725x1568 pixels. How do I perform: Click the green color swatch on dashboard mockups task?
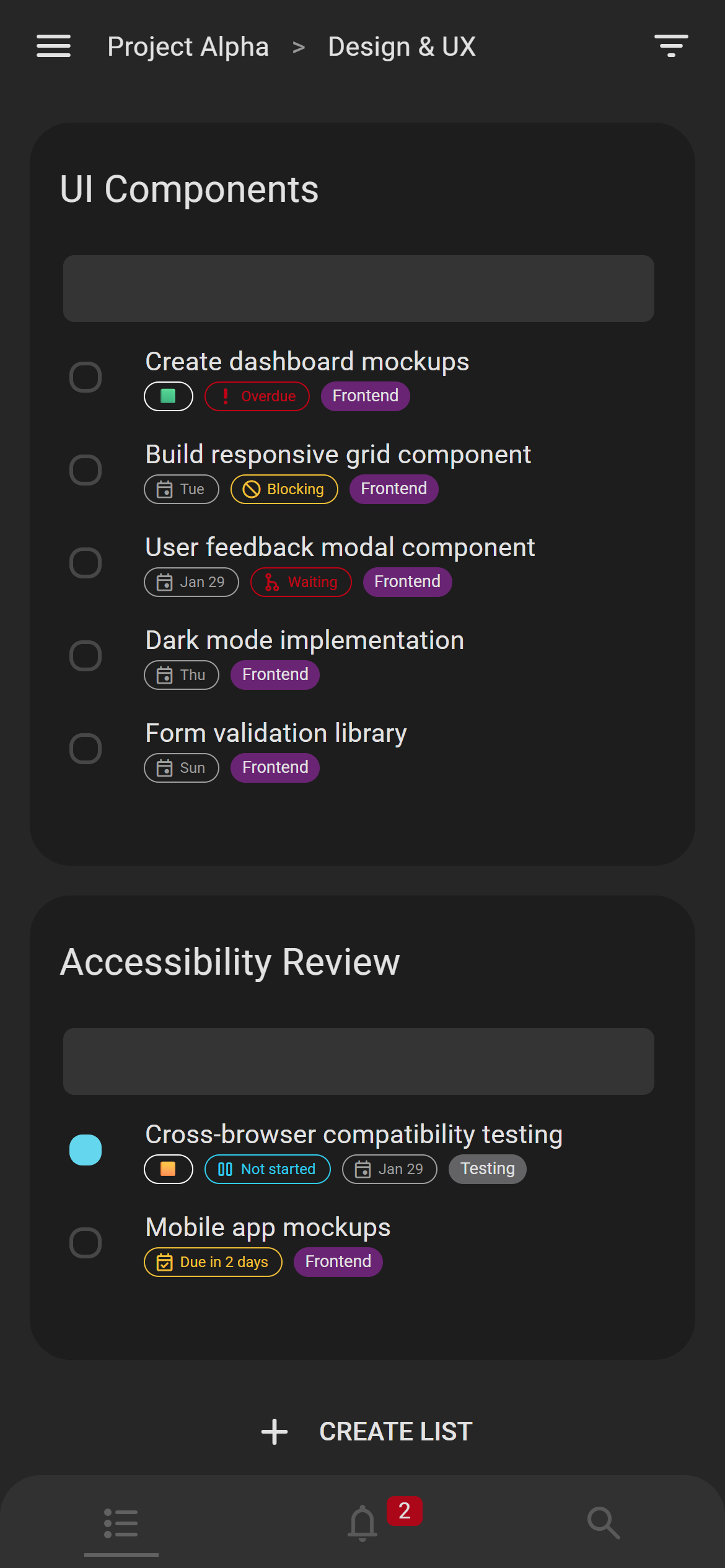coord(168,396)
